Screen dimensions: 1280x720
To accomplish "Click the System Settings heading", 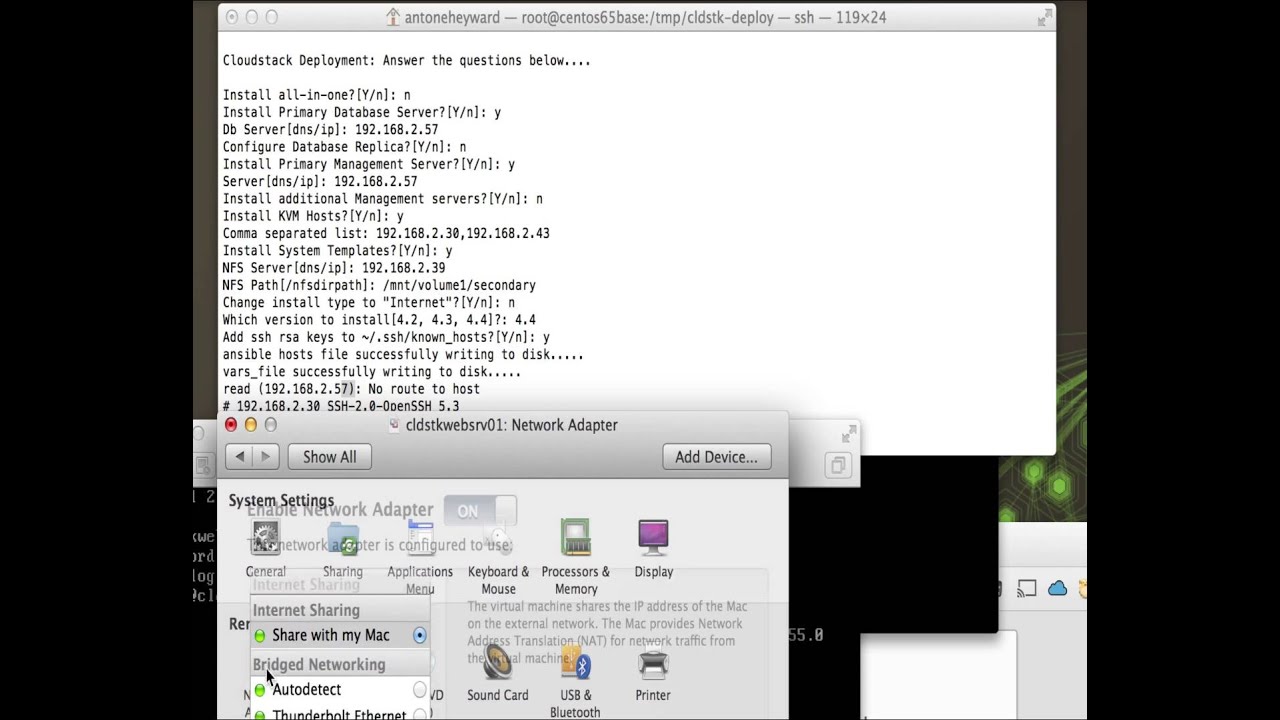I will [x=281, y=500].
